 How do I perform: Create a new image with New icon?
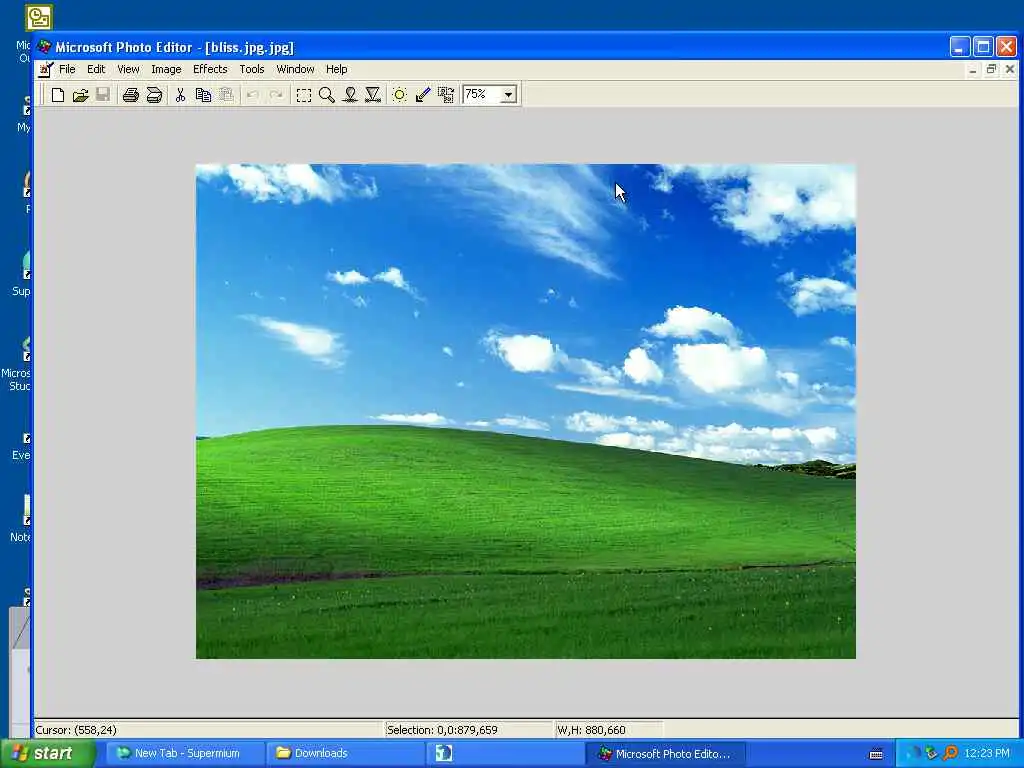[x=57, y=95]
